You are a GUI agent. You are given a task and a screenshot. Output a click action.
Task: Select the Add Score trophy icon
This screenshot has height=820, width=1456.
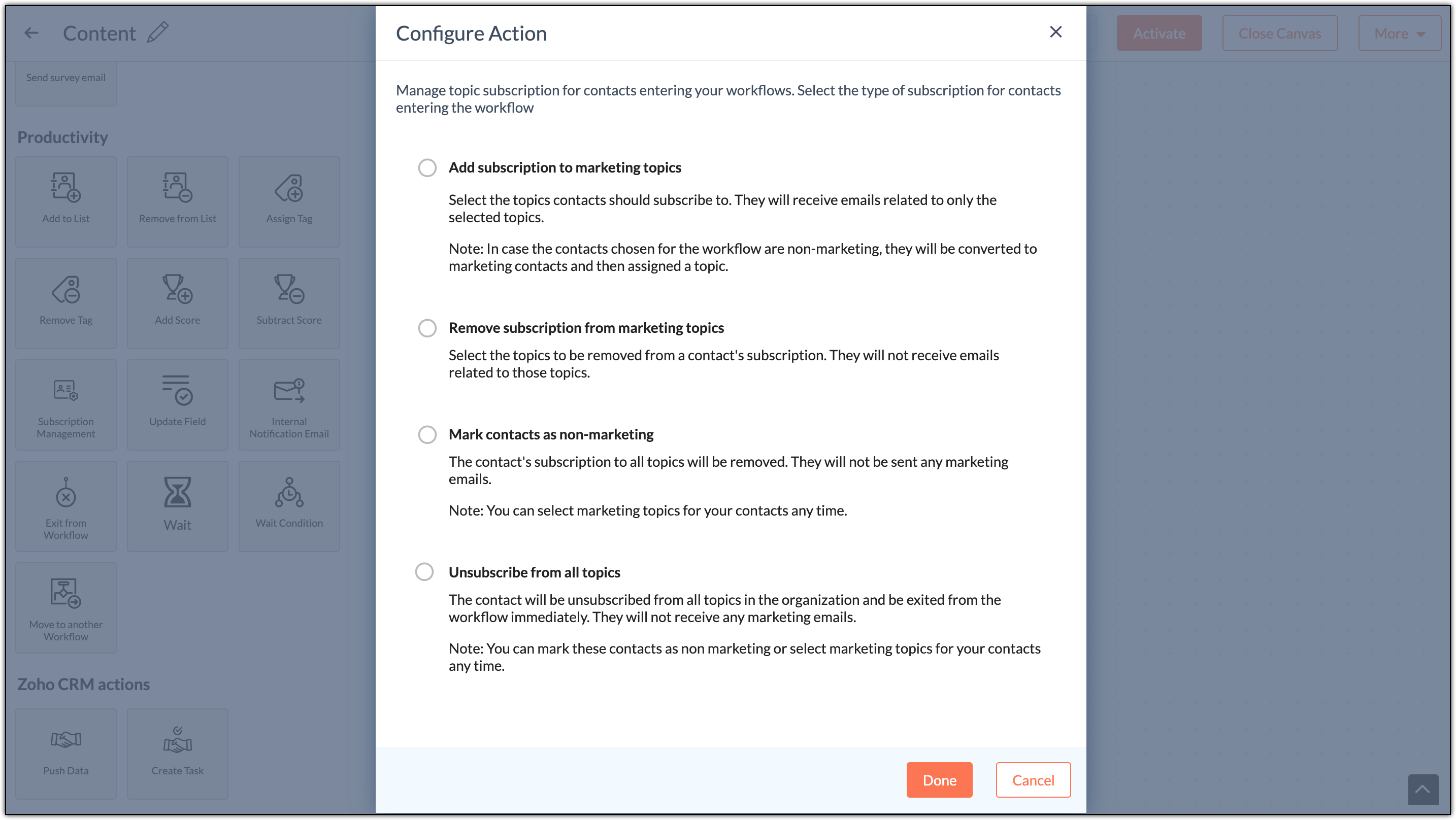click(x=178, y=289)
